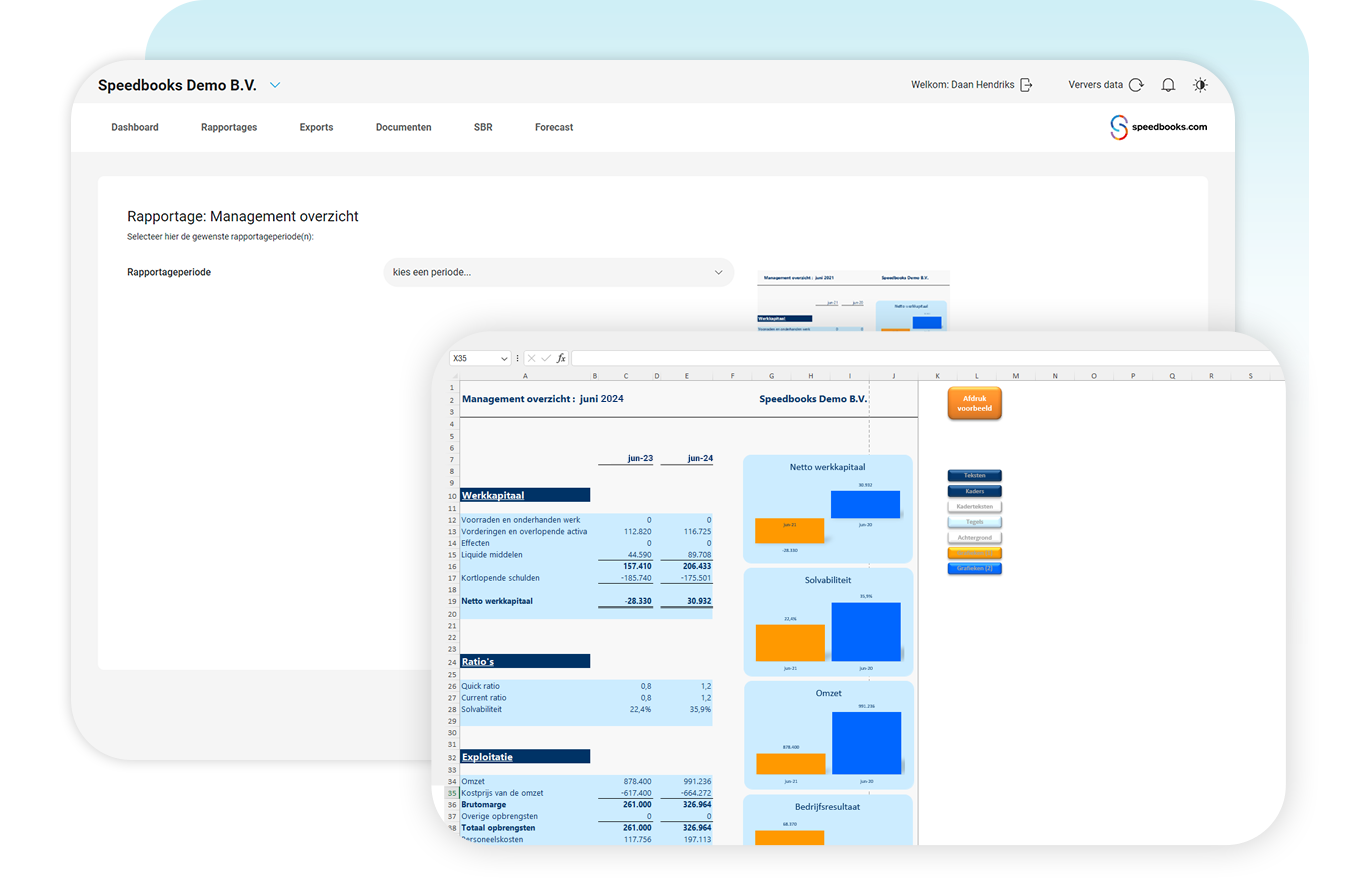Click 'Welkom: Daan Hendriks' text
Viewport: 1368px width, 894px height.
962,86
